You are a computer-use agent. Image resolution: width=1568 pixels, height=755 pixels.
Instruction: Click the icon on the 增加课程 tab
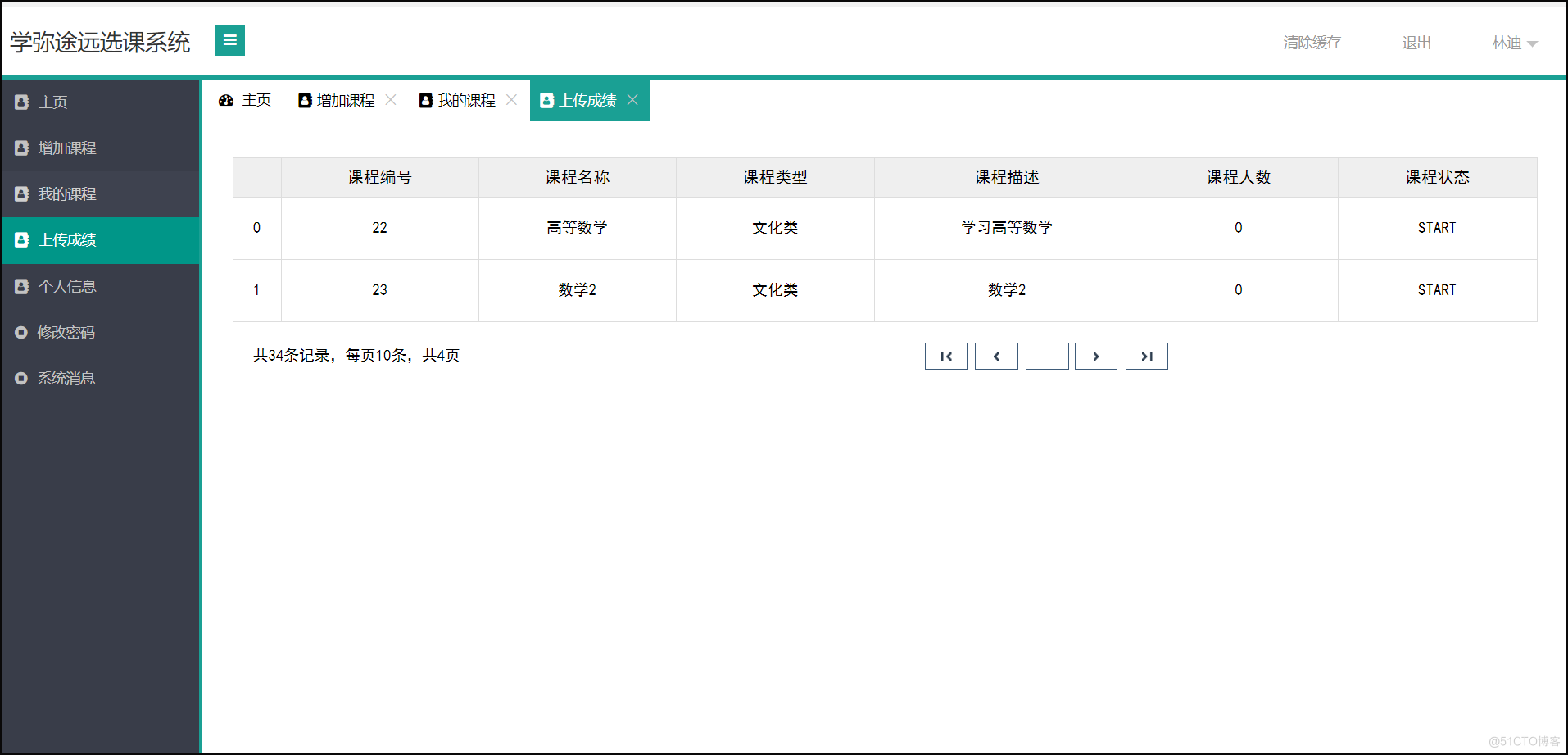305,100
